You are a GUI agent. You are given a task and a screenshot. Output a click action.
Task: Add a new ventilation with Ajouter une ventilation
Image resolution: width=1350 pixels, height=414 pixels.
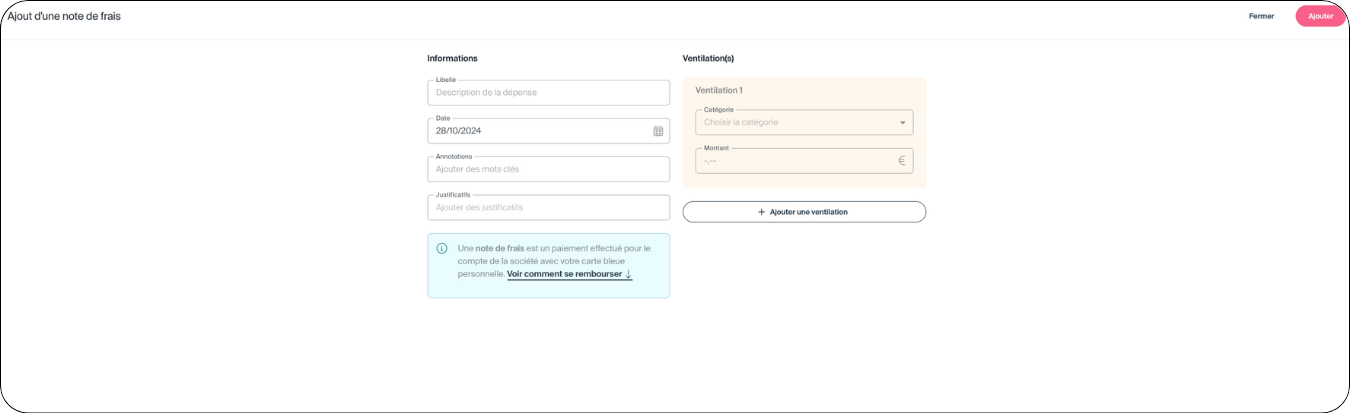tap(804, 212)
